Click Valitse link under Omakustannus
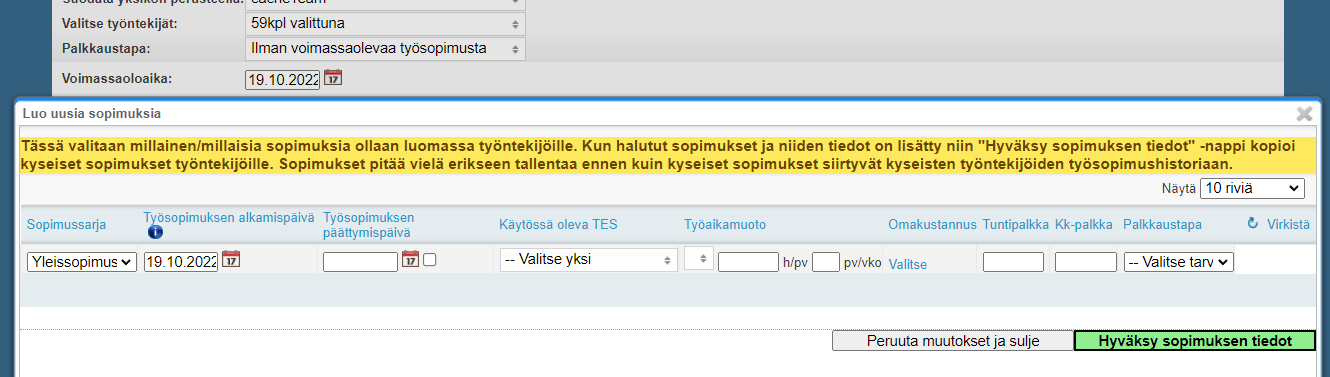This screenshot has width=1330, height=377. [908, 264]
